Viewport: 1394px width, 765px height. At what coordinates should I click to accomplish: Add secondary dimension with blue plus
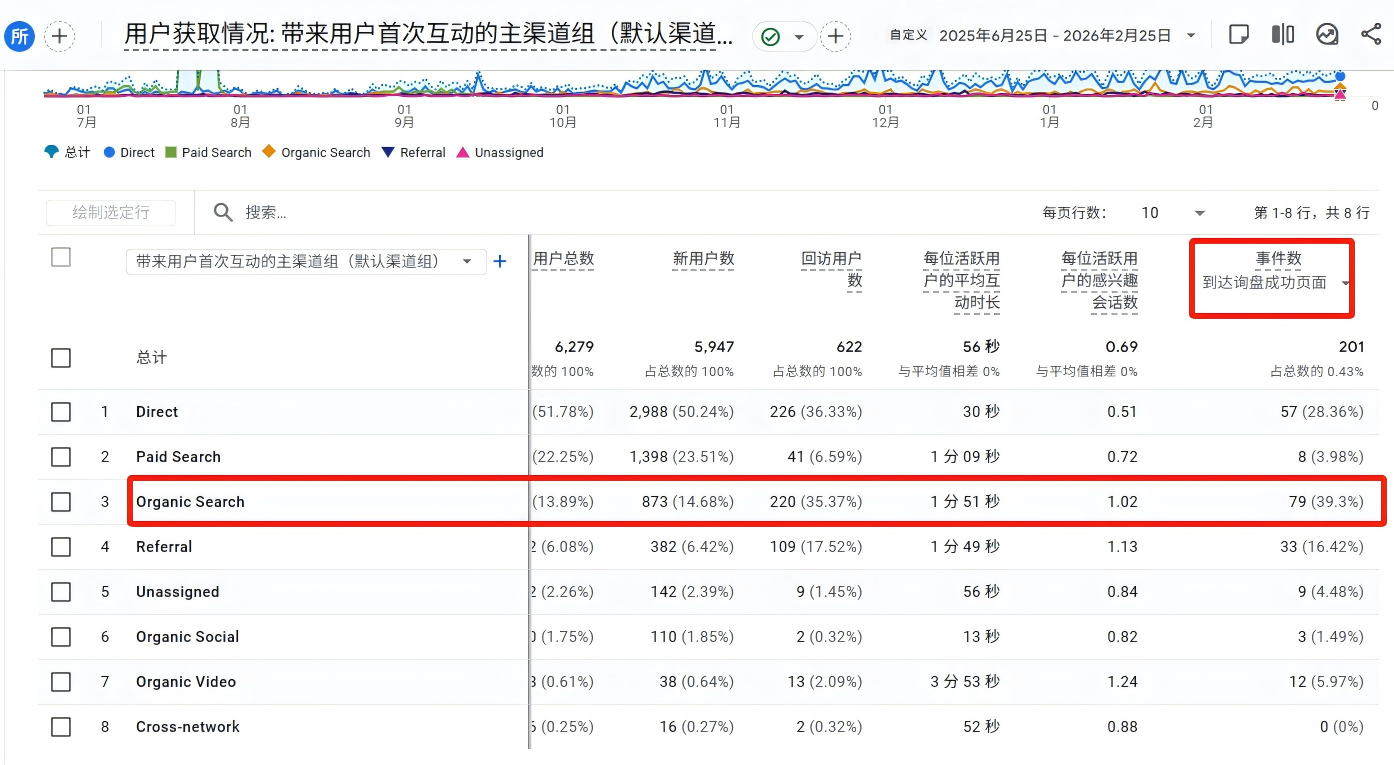pos(500,262)
